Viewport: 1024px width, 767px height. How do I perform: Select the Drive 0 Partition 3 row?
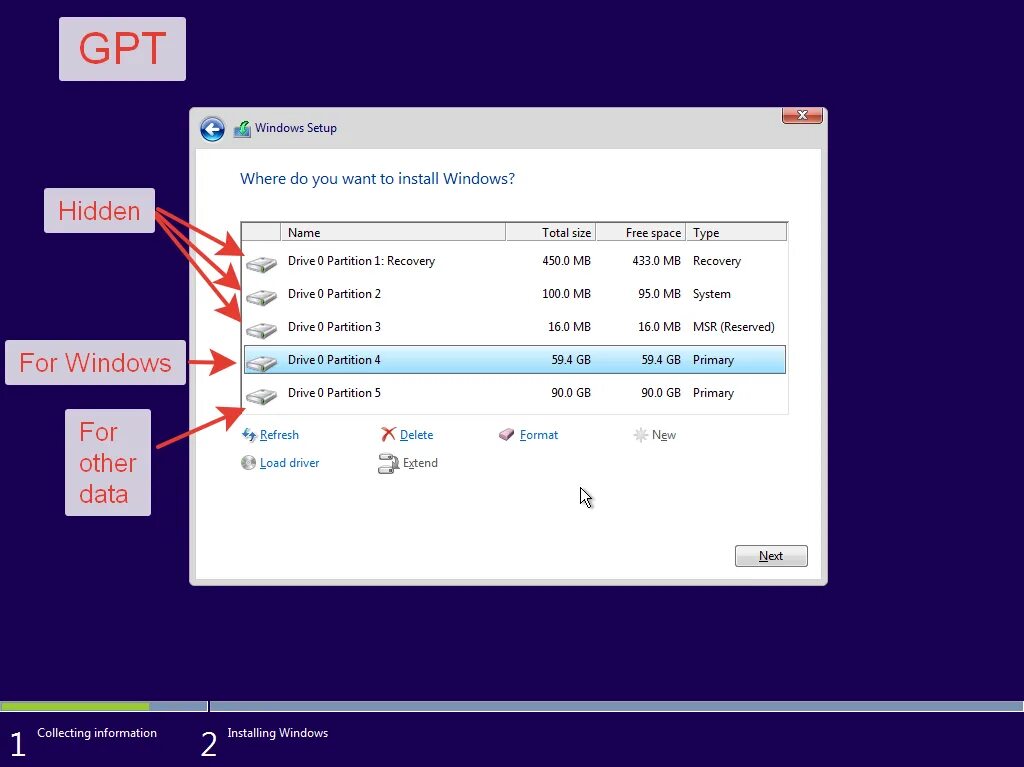pos(515,327)
